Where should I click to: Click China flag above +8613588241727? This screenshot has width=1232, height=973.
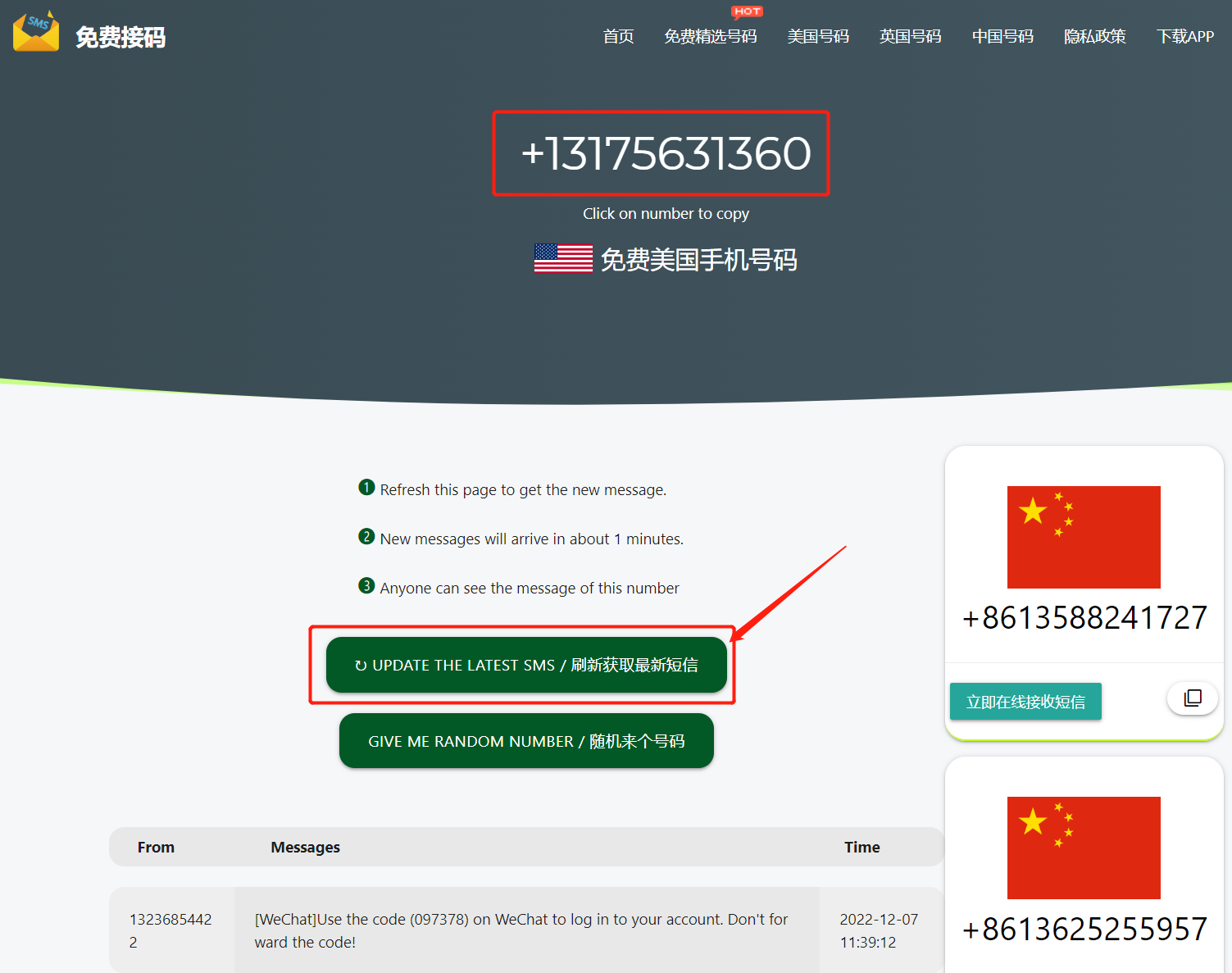click(1084, 537)
